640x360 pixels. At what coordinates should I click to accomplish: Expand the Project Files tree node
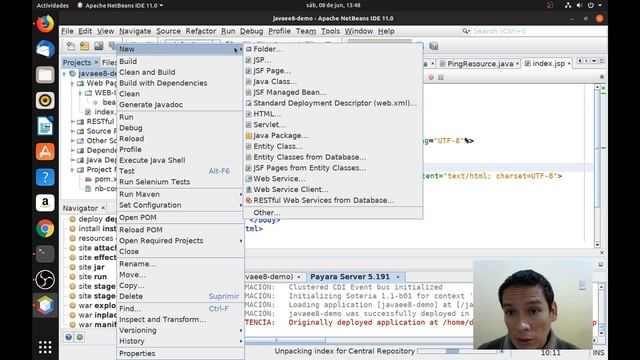(x=72, y=170)
